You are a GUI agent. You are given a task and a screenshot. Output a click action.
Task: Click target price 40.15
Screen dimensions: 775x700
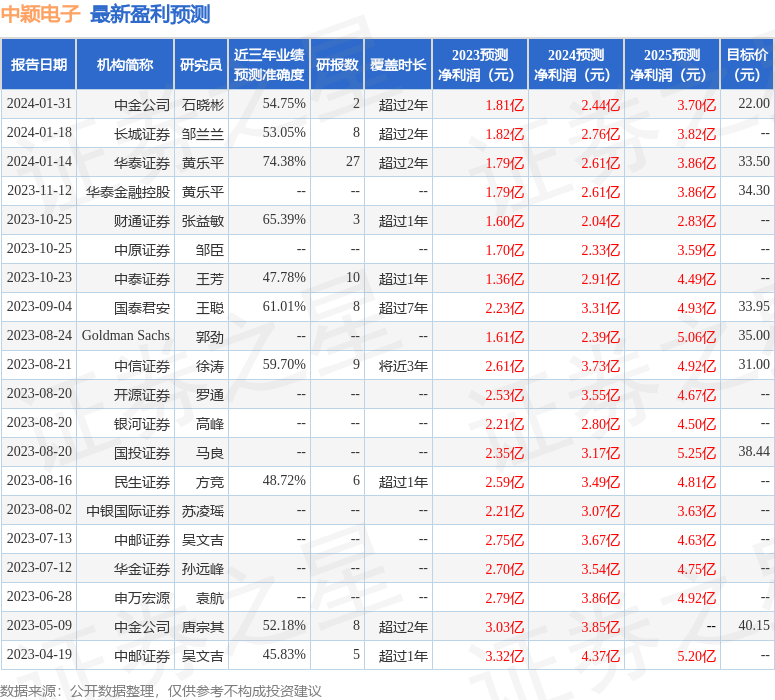754,625
